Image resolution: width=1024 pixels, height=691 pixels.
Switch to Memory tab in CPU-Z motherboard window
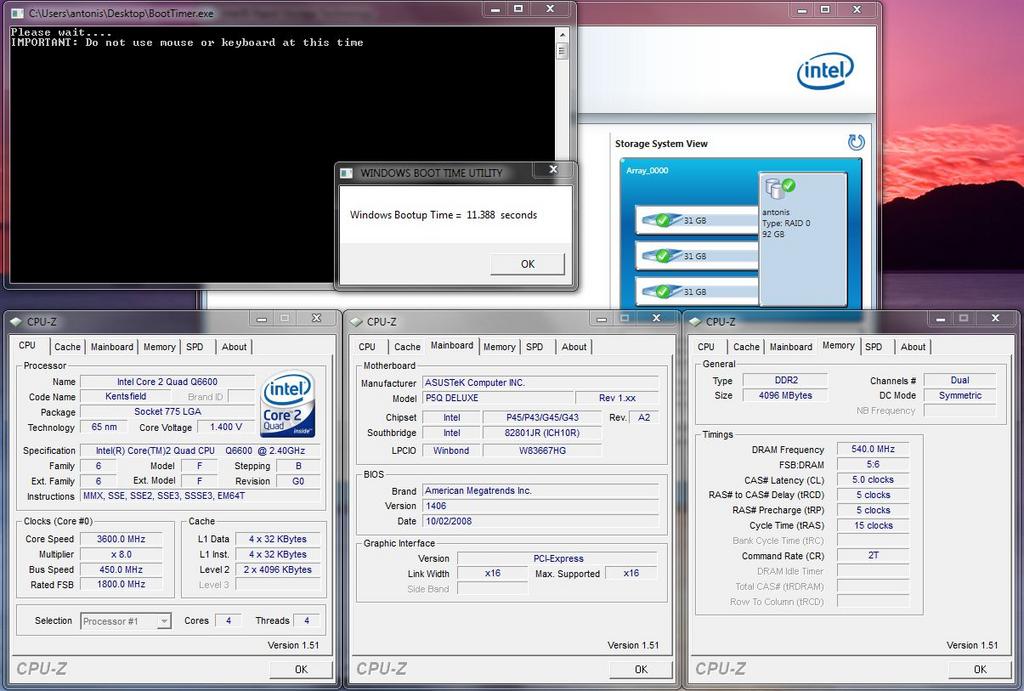[499, 347]
